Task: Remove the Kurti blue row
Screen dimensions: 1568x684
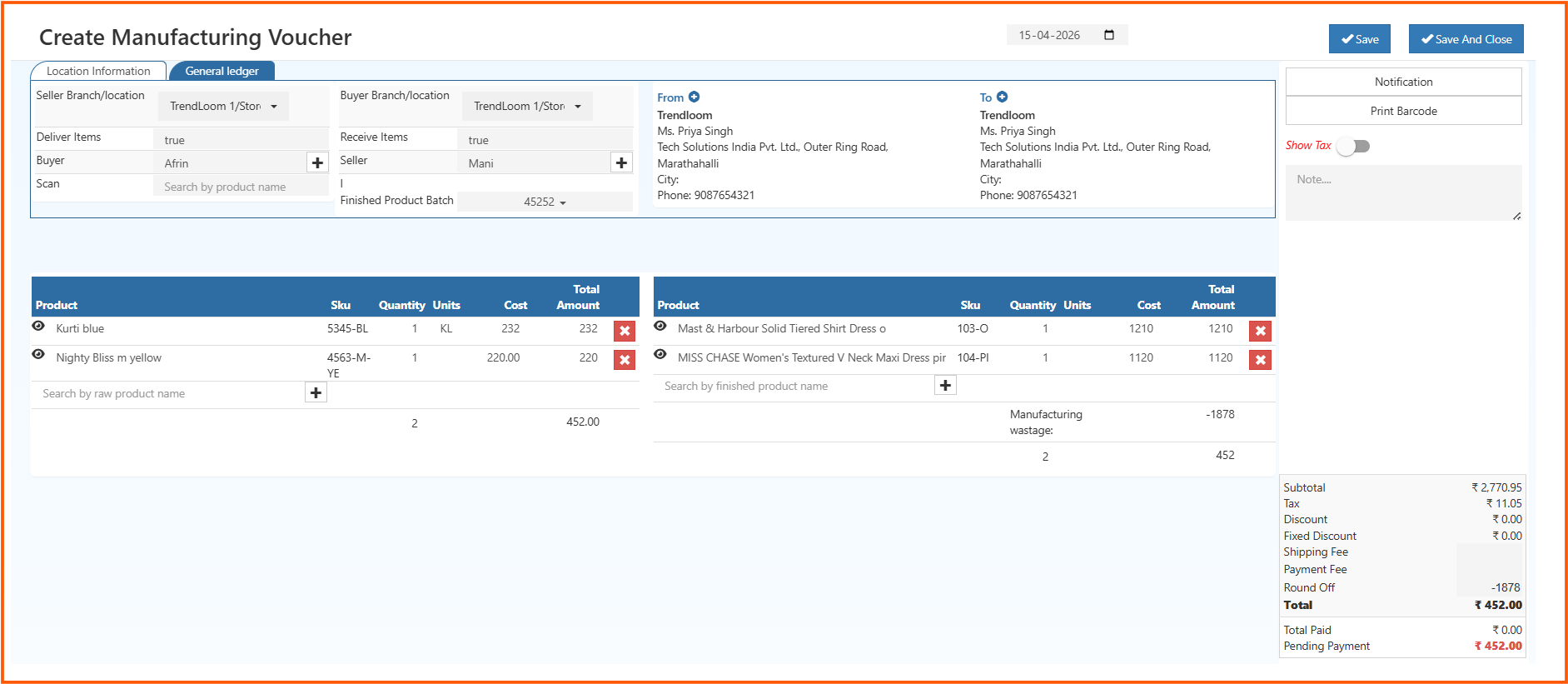Action: pos(624,331)
